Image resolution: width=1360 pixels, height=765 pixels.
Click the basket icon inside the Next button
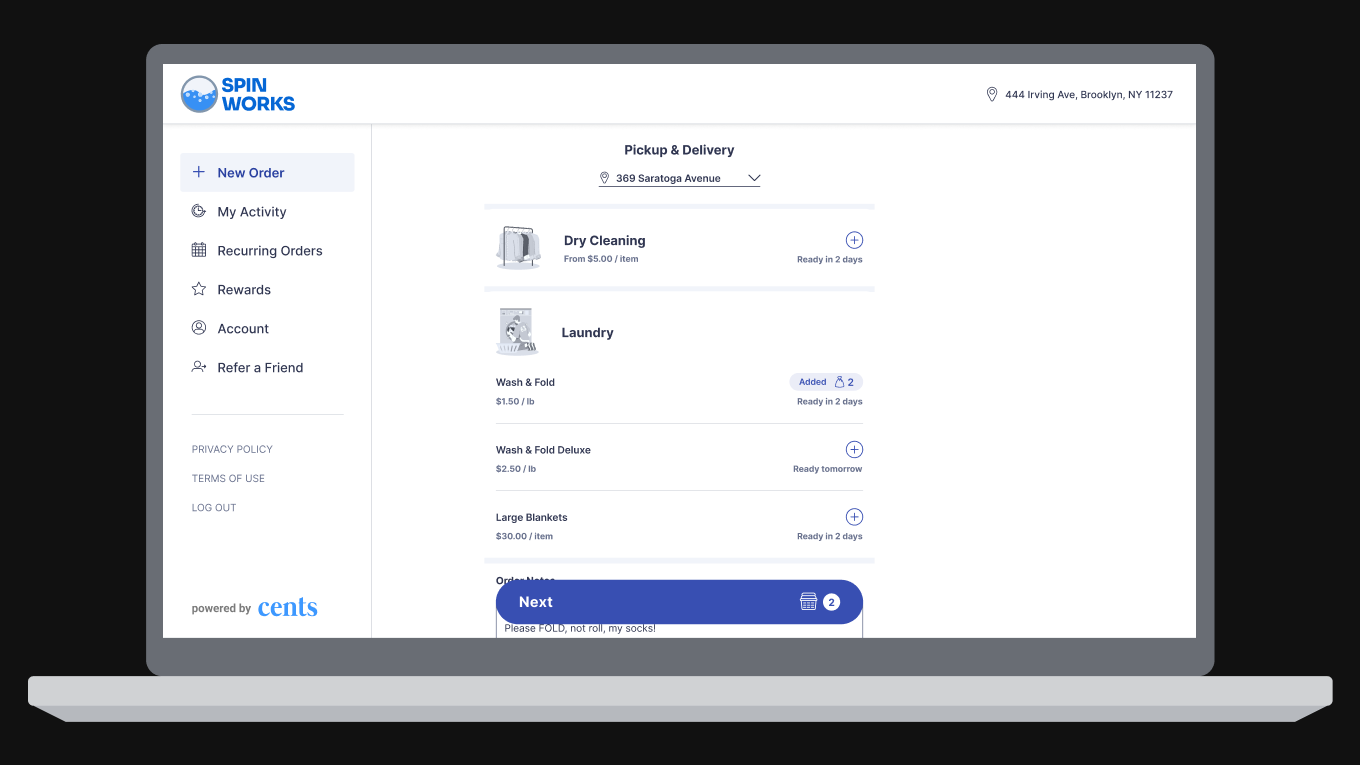(808, 601)
